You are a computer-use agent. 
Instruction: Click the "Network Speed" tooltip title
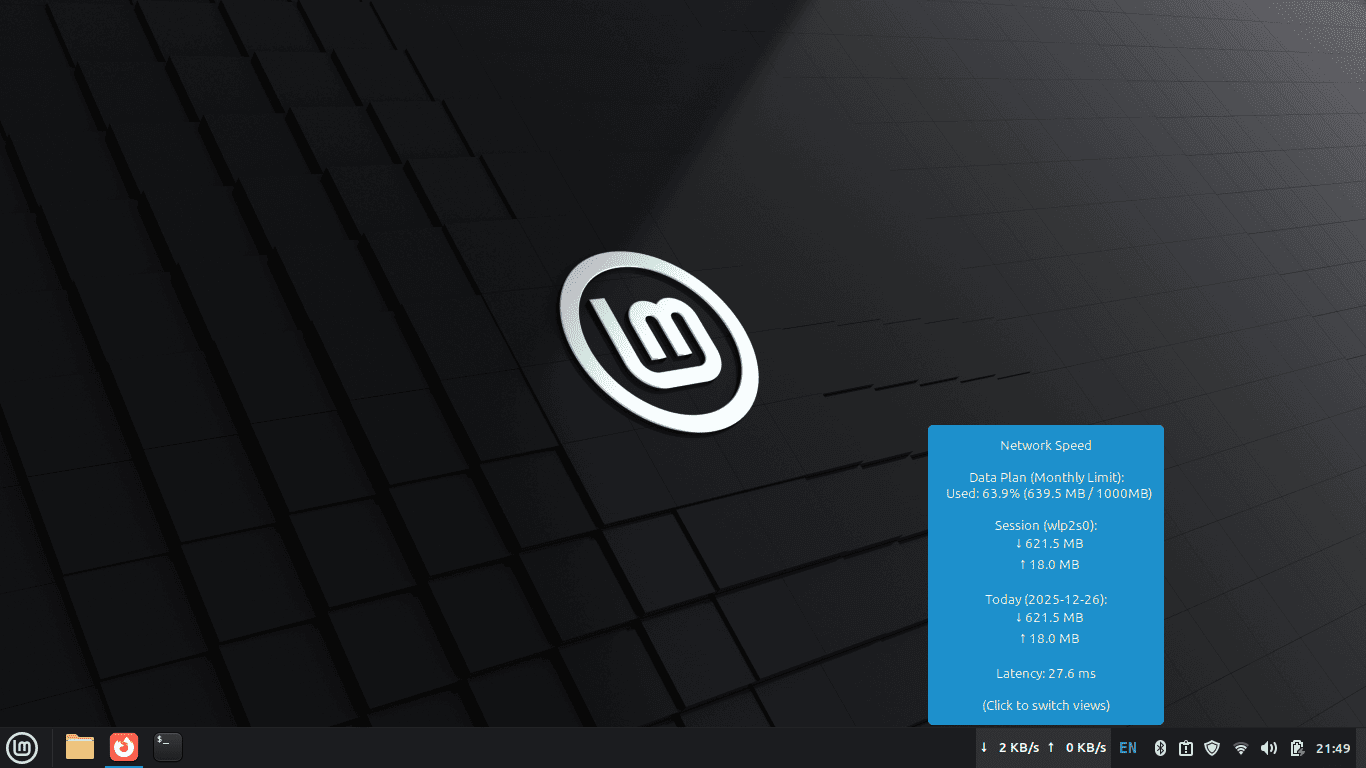1046,445
